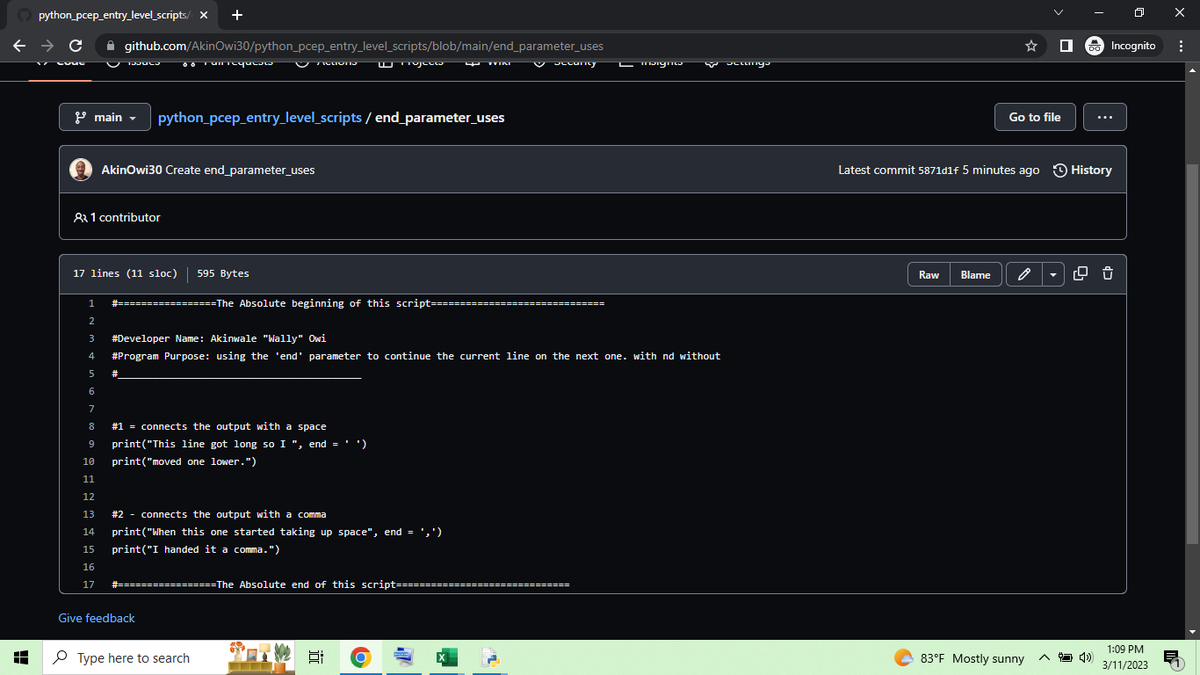Open the main branch selector
Screen dimensions: 1200x675
pyautogui.click(x=104, y=116)
